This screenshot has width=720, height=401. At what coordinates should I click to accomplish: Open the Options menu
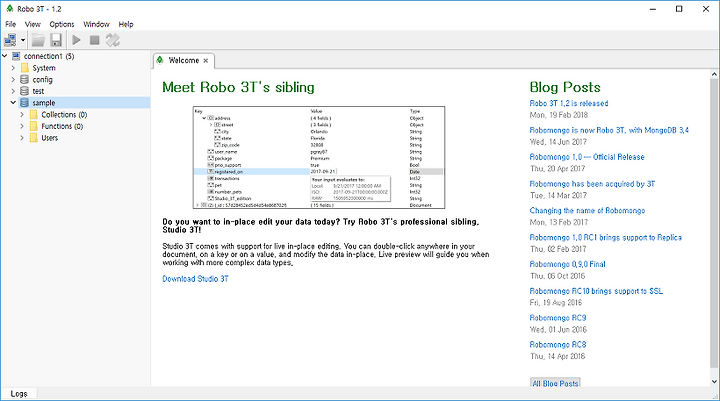tap(62, 24)
